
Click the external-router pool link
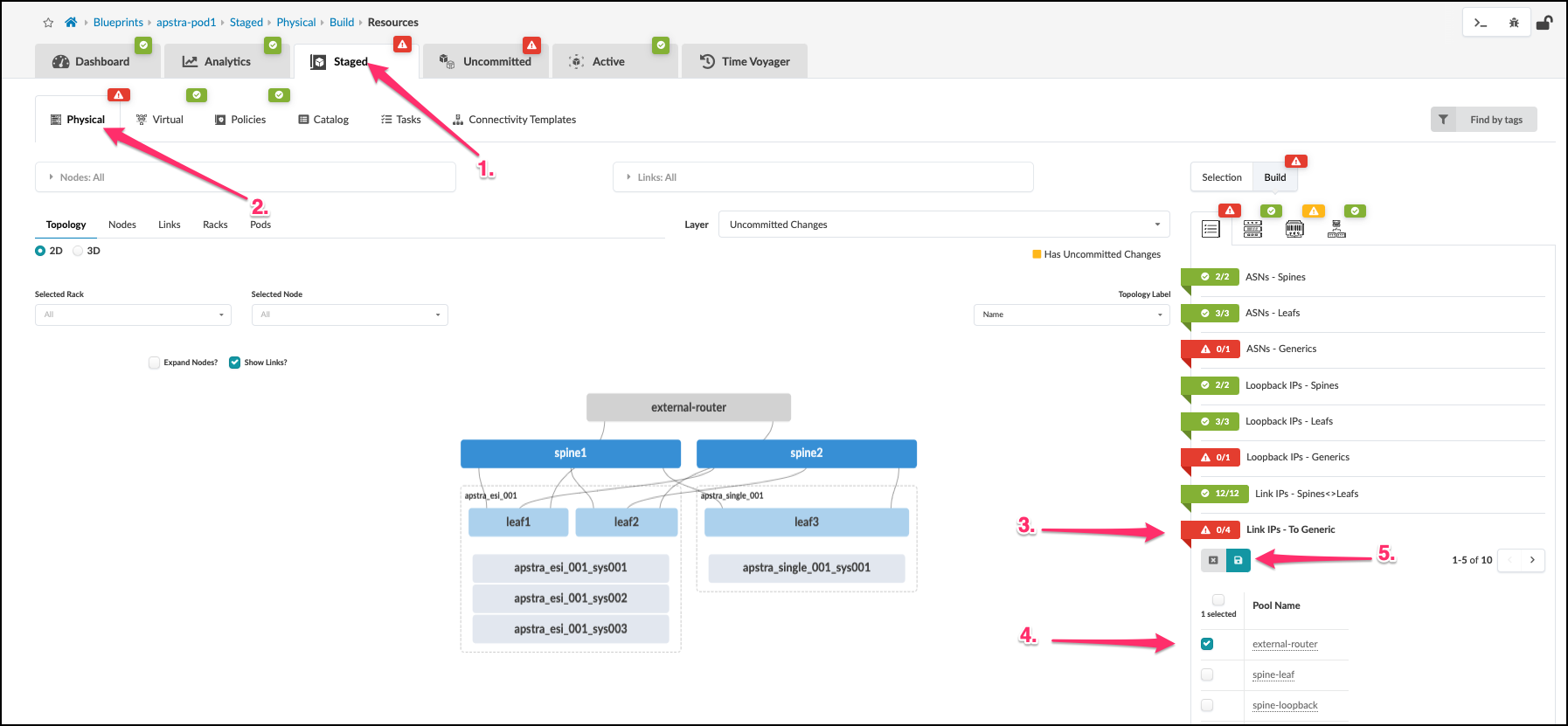pos(1284,645)
